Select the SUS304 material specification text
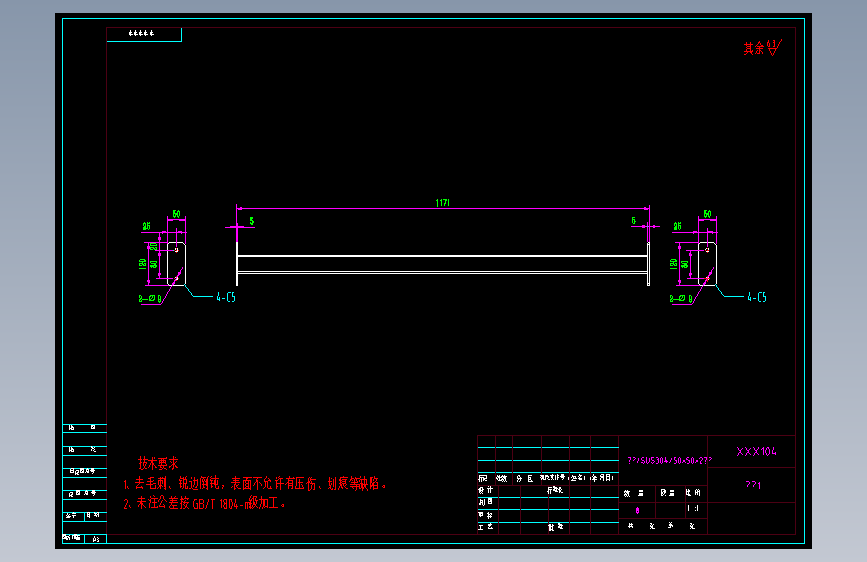This screenshot has height=562, width=867. click(670, 460)
